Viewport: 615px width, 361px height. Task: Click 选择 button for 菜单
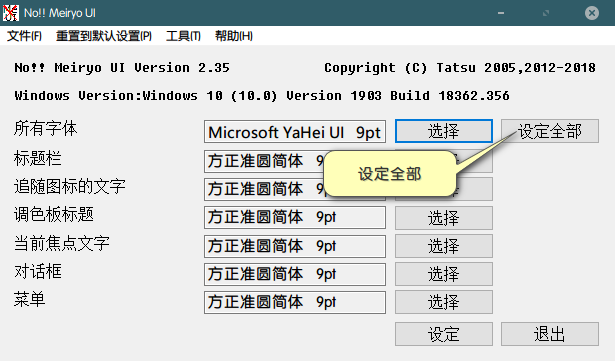pos(444,302)
